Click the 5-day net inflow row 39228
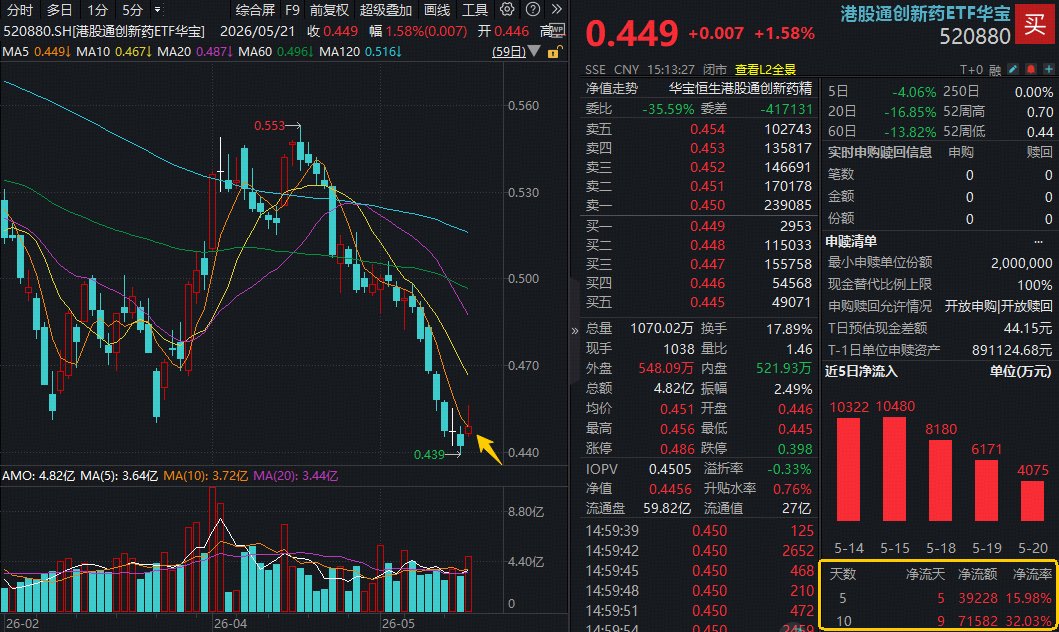The height and width of the screenshot is (632, 1059). (939, 598)
